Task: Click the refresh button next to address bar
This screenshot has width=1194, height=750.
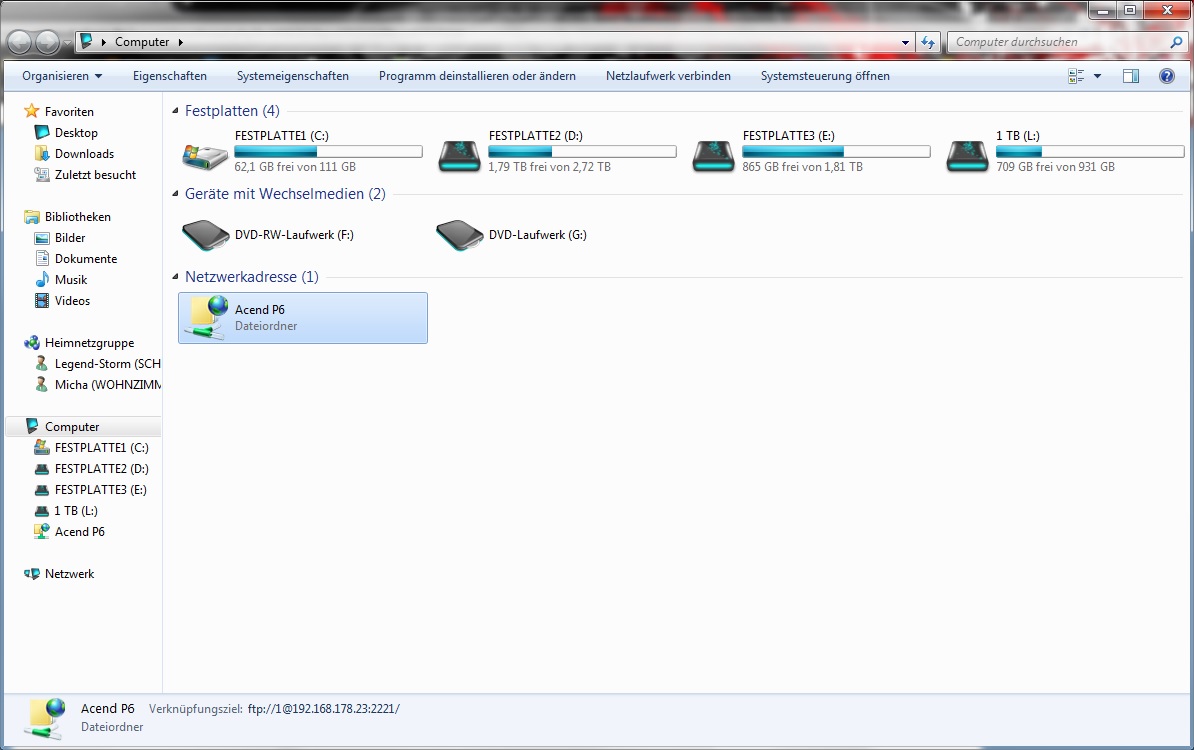Action: click(927, 43)
